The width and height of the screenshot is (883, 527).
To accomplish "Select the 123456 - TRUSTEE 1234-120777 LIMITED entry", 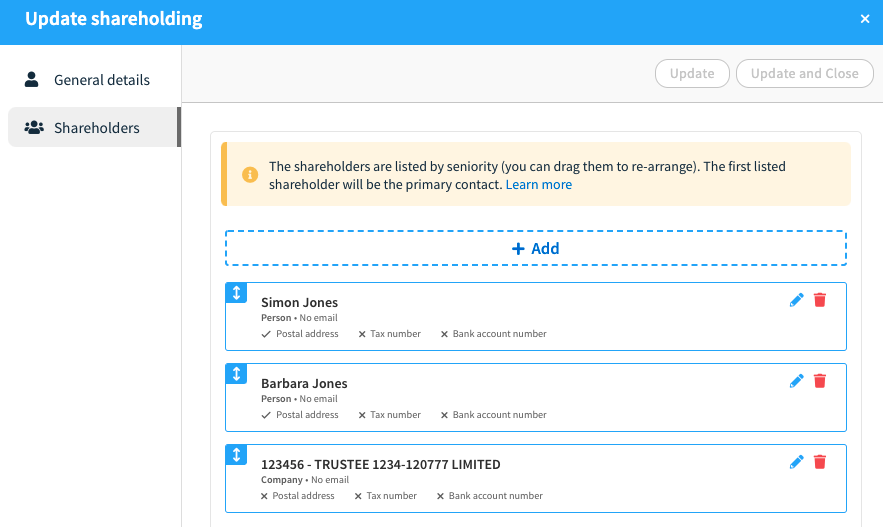I will click(x=381, y=465).
